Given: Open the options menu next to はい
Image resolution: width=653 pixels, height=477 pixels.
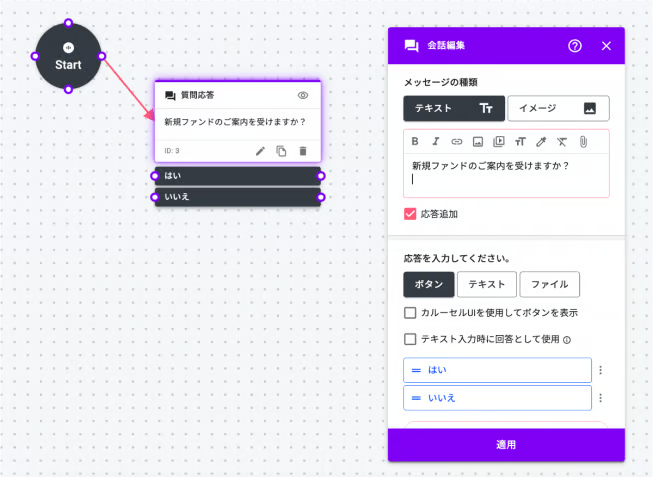Looking at the screenshot, I should pos(601,370).
